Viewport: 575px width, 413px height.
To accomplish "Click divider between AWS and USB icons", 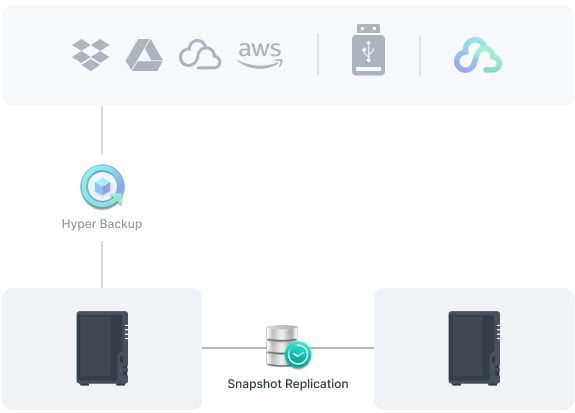I will click(318, 55).
